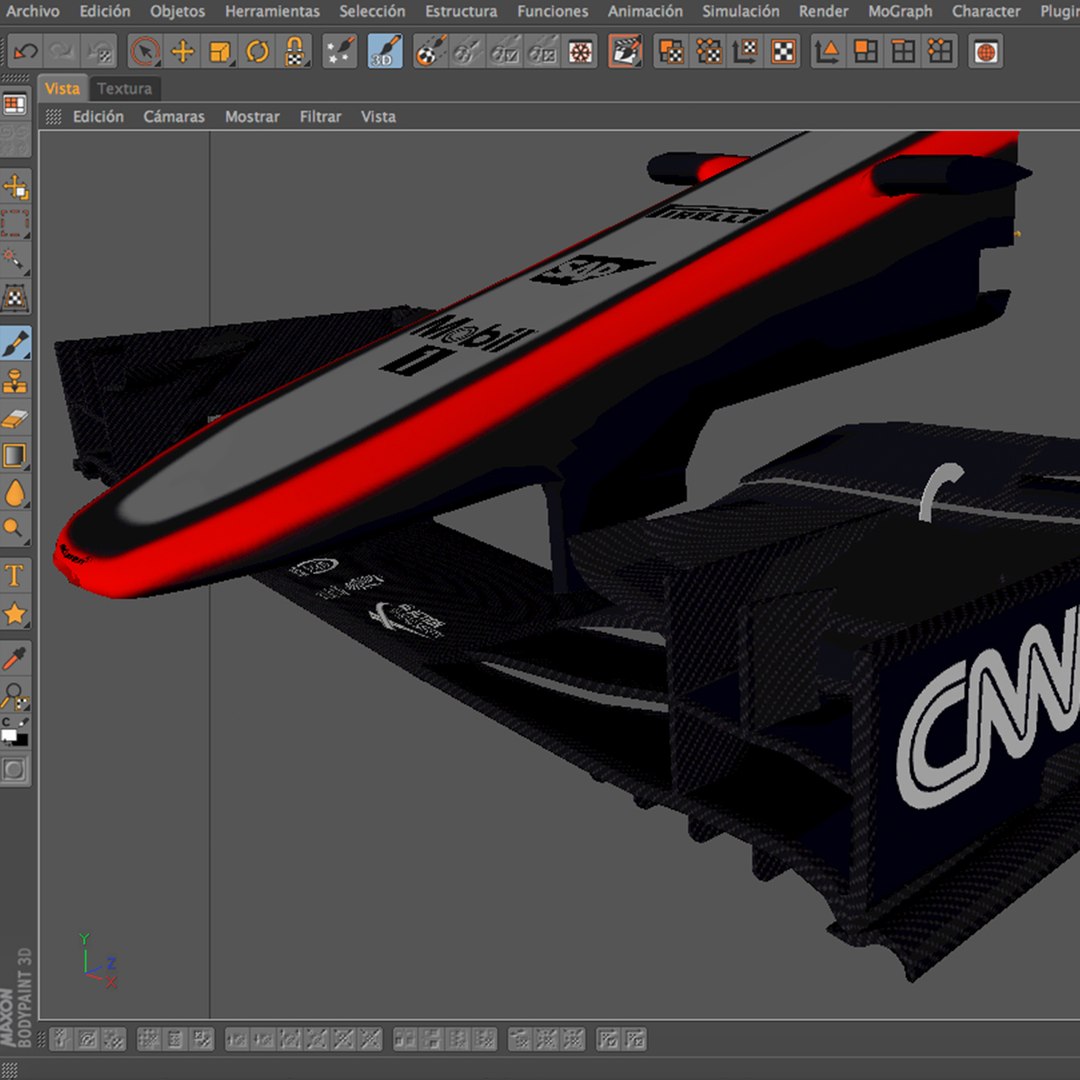Open the Funciones menu
The height and width of the screenshot is (1080, 1080).
(552, 11)
